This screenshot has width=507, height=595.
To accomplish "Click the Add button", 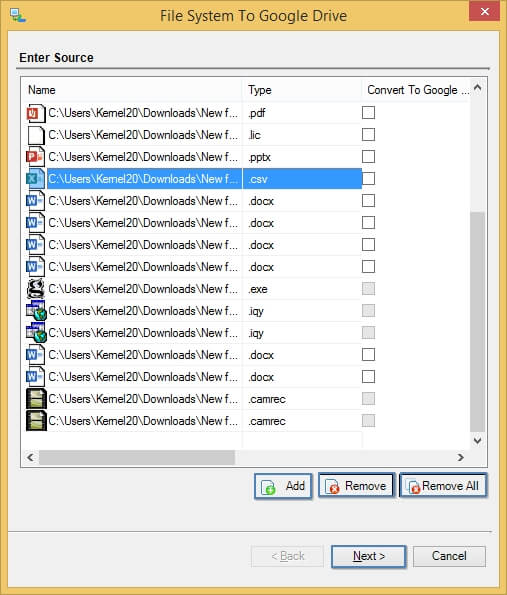I will pos(283,486).
